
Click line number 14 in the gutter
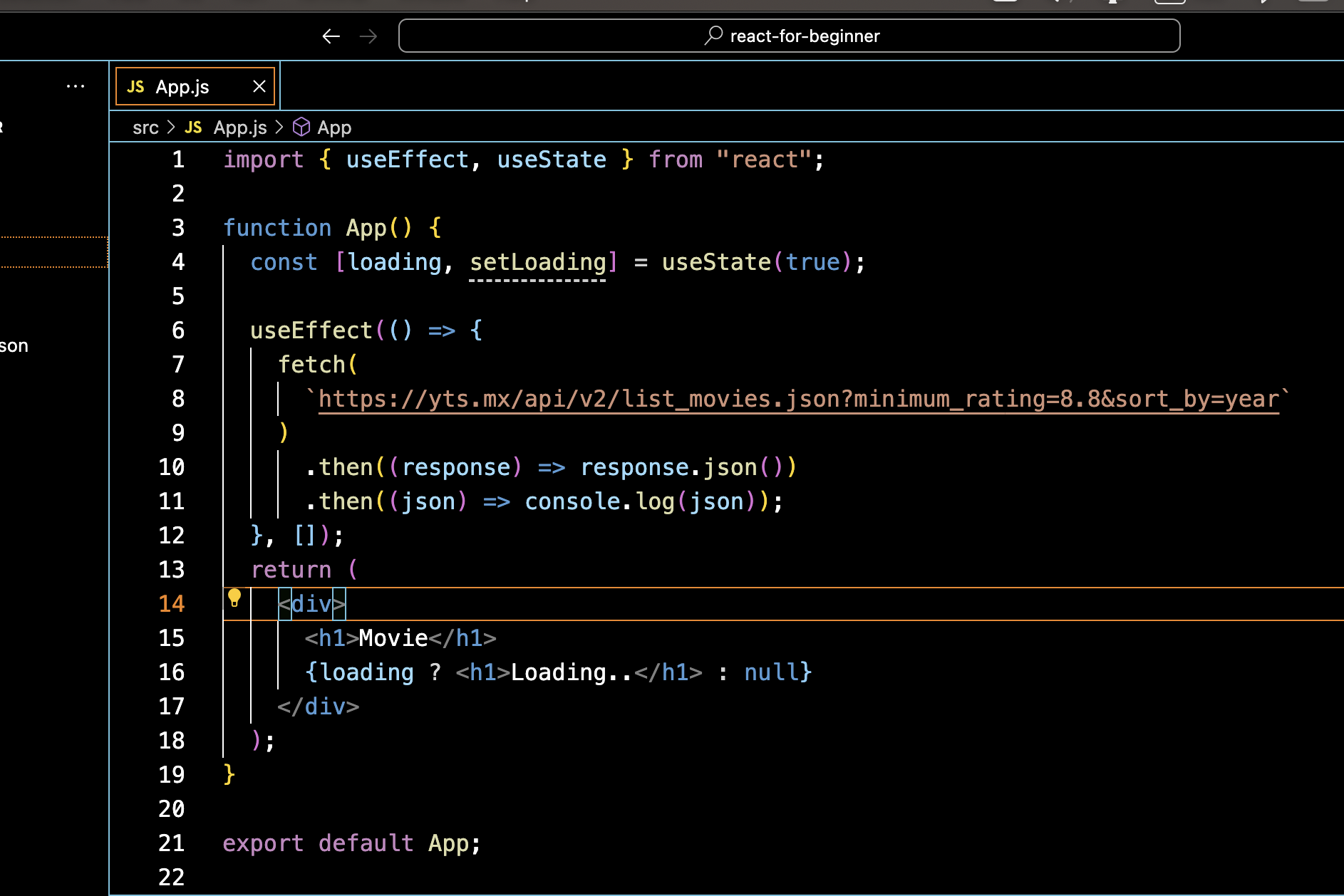point(172,604)
